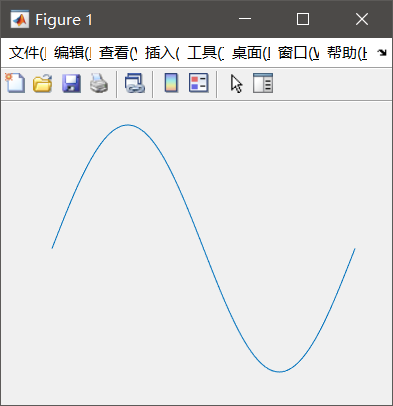The width and height of the screenshot is (393, 406).
Task: Open the 帮助 menu
Action: 347,53
